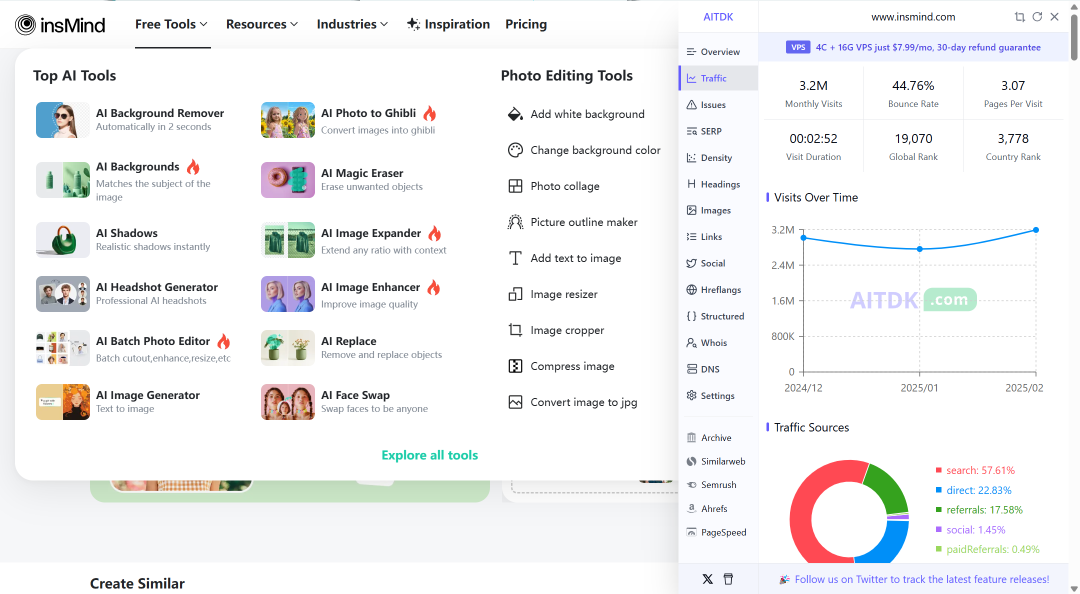Open the DNS tab in AITDK sidebar

718,369
